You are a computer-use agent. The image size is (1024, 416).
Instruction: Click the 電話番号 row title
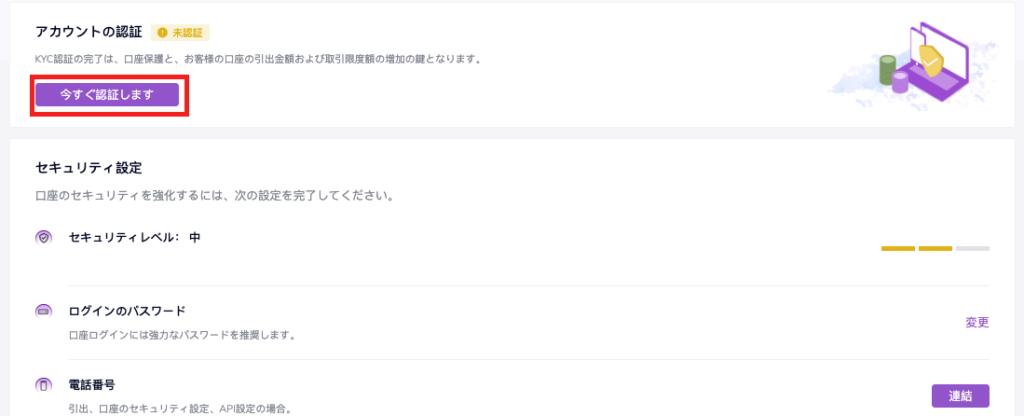tap(92, 384)
